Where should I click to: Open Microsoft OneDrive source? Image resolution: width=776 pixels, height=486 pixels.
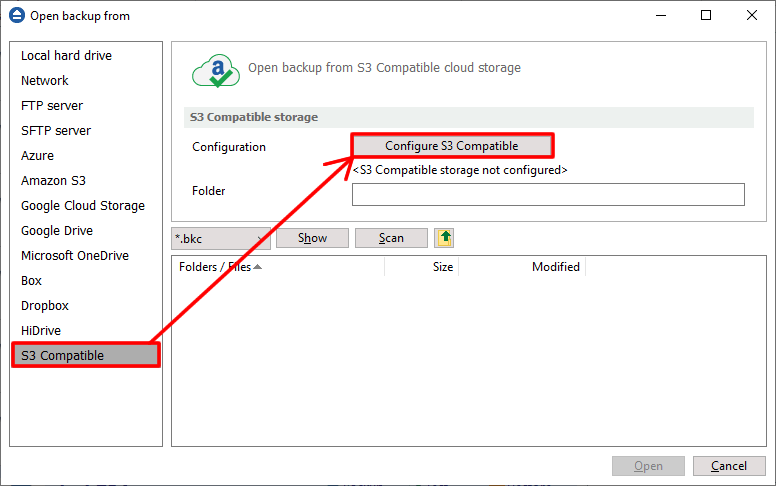[75, 256]
